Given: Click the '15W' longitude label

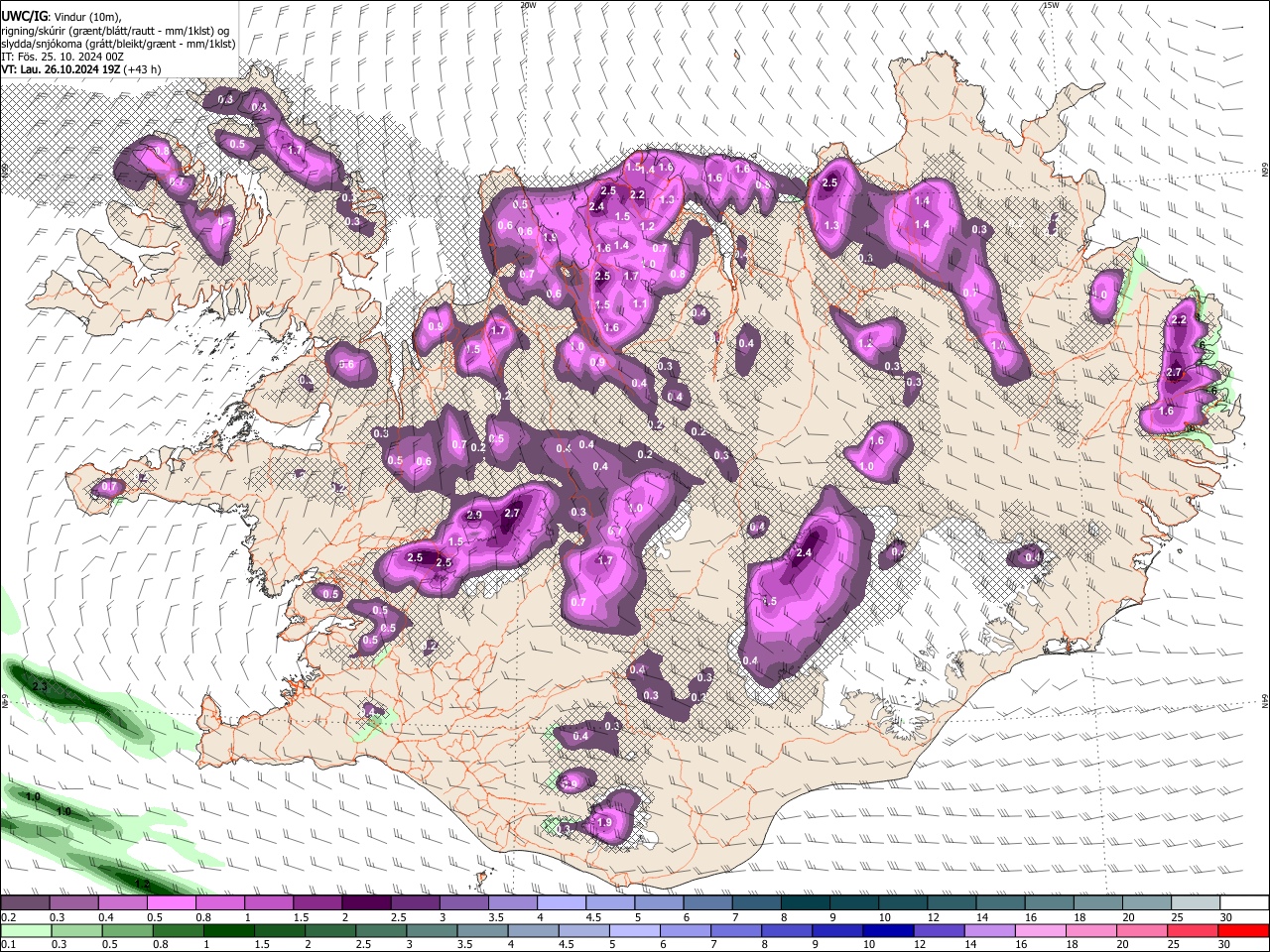Looking at the screenshot, I should pos(1051,5).
